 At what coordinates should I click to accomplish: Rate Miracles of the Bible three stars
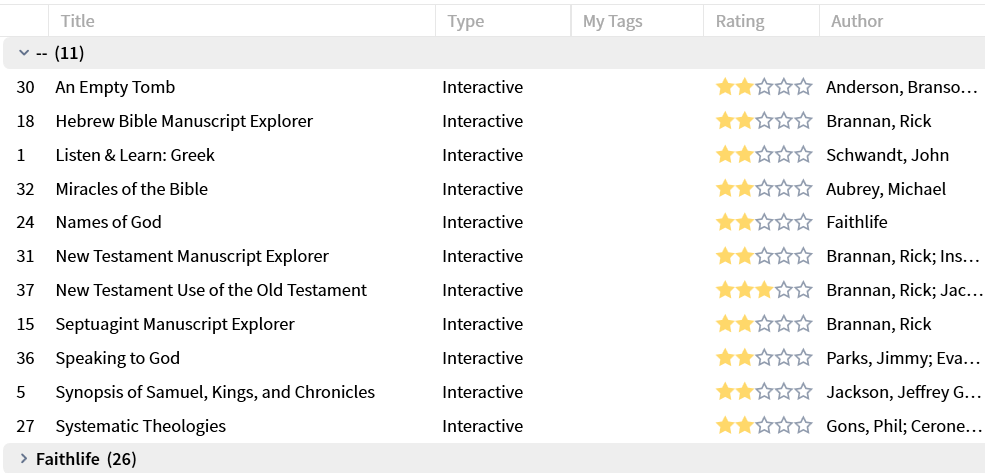(x=764, y=190)
